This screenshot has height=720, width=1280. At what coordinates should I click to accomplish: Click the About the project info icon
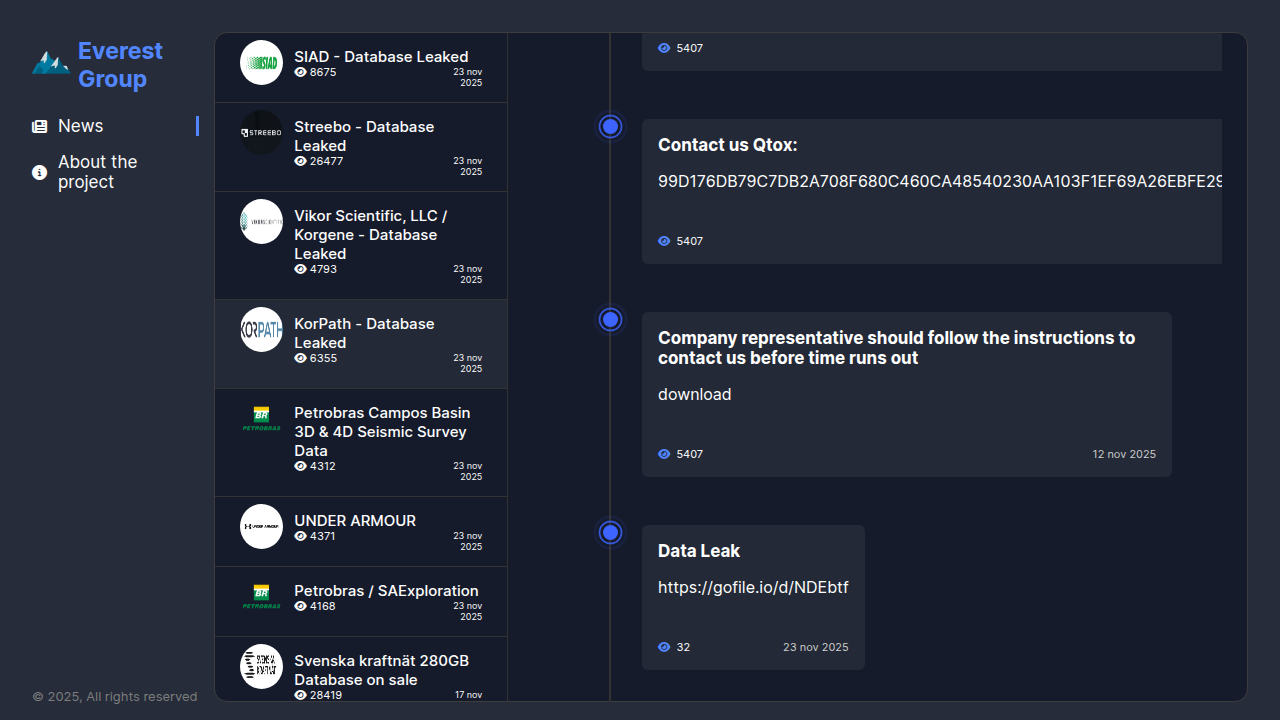40,173
